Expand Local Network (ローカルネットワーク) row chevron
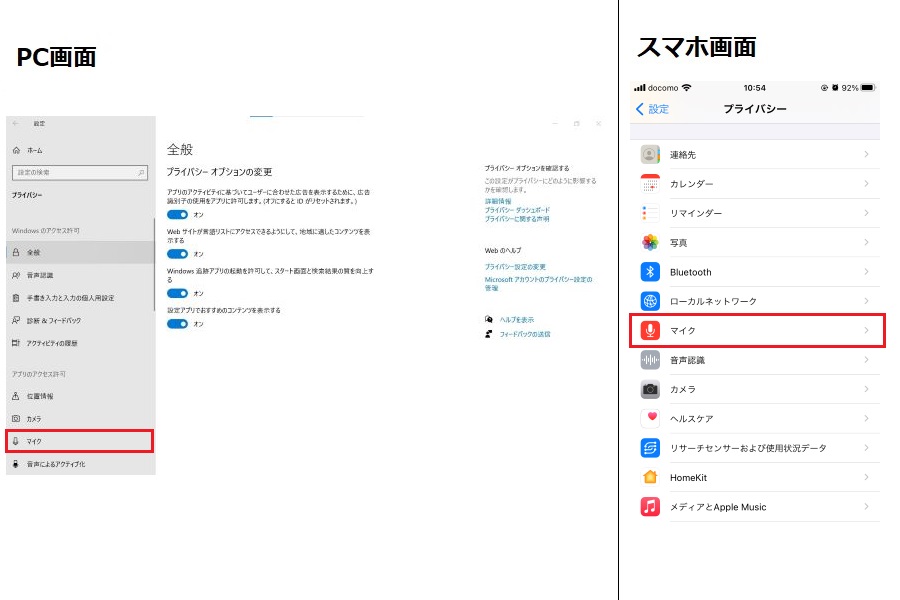The height and width of the screenshot is (600, 900). (866, 301)
